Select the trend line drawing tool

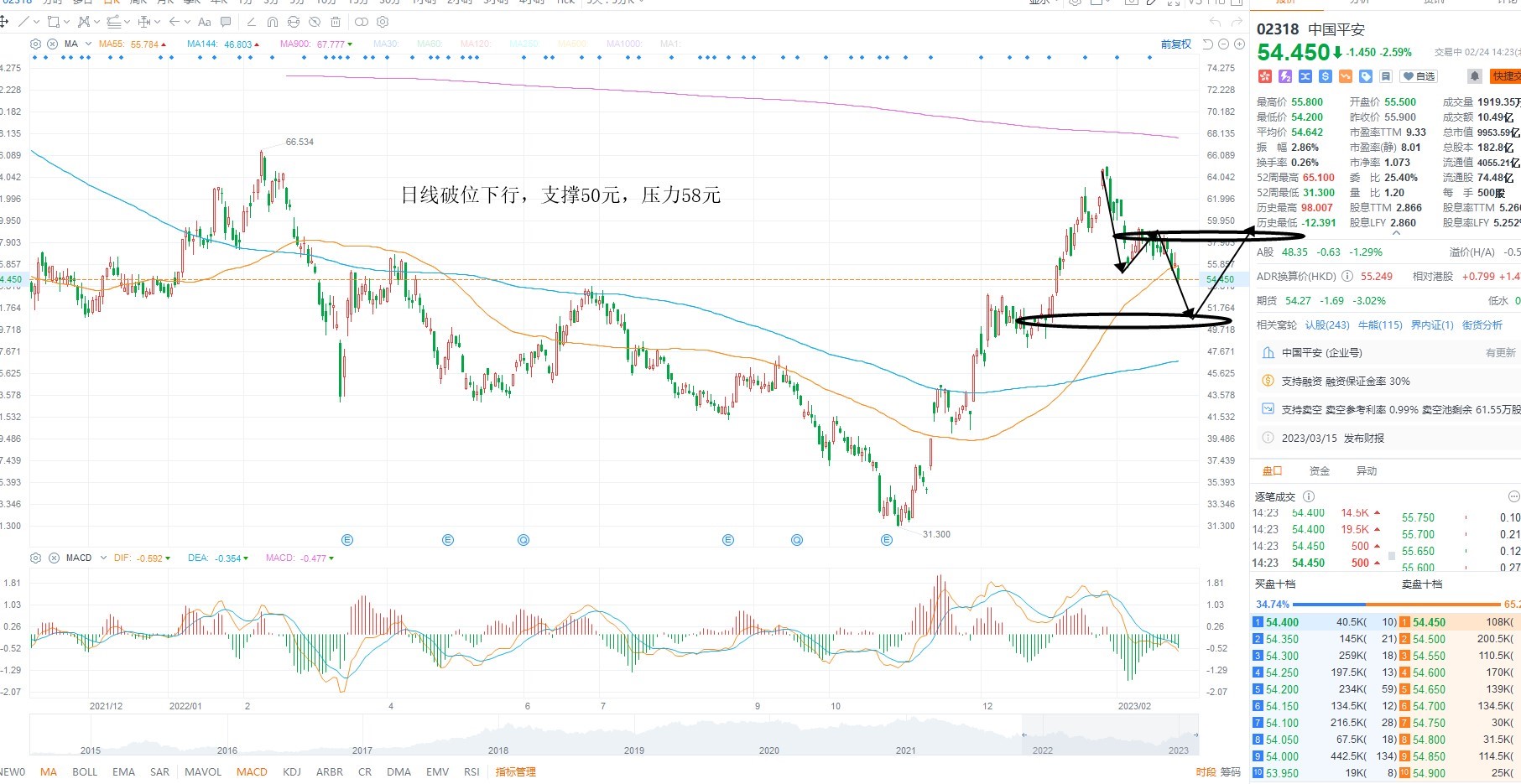(x=23, y=22)
